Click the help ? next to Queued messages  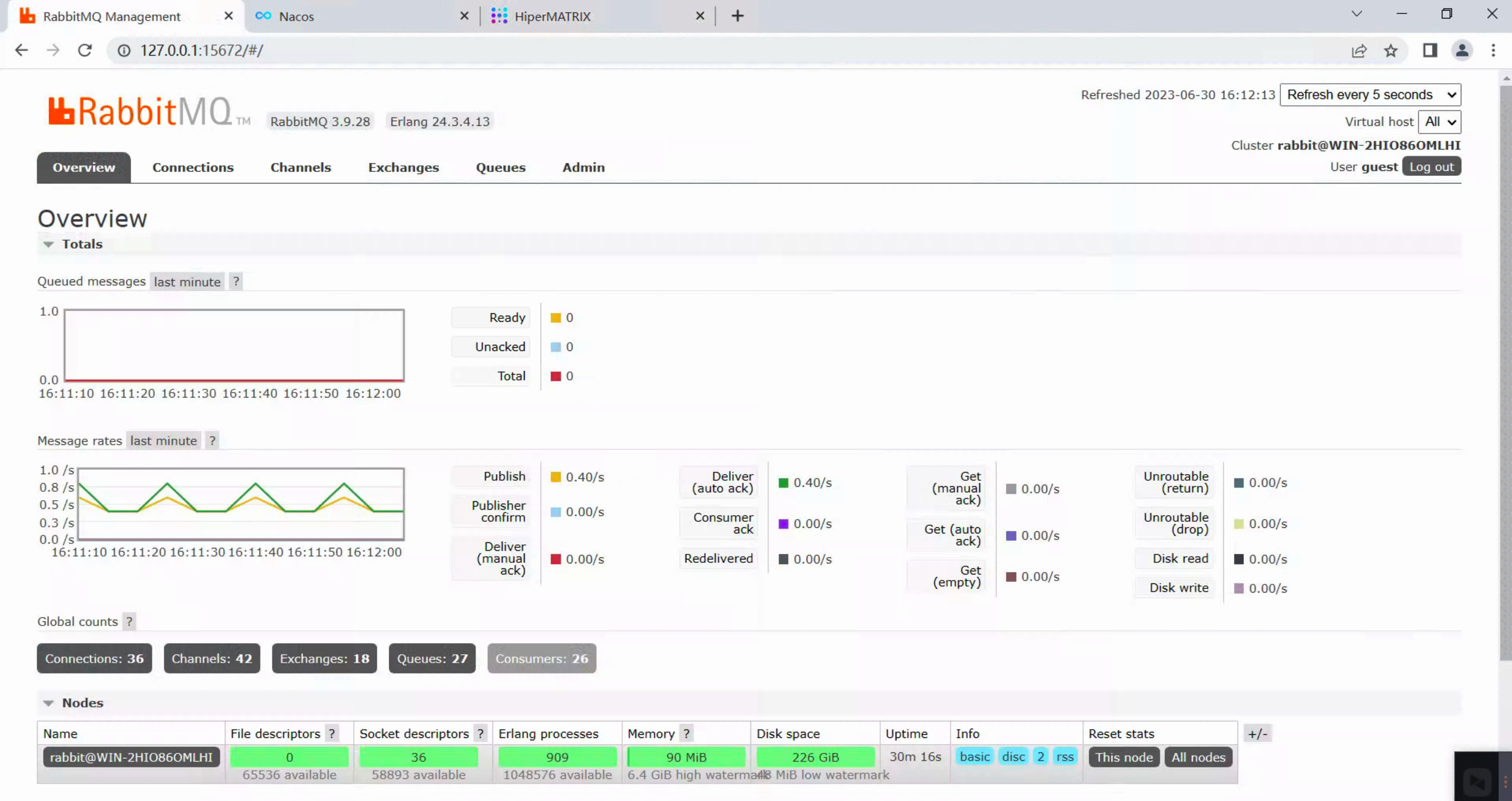tap(236, 281)
